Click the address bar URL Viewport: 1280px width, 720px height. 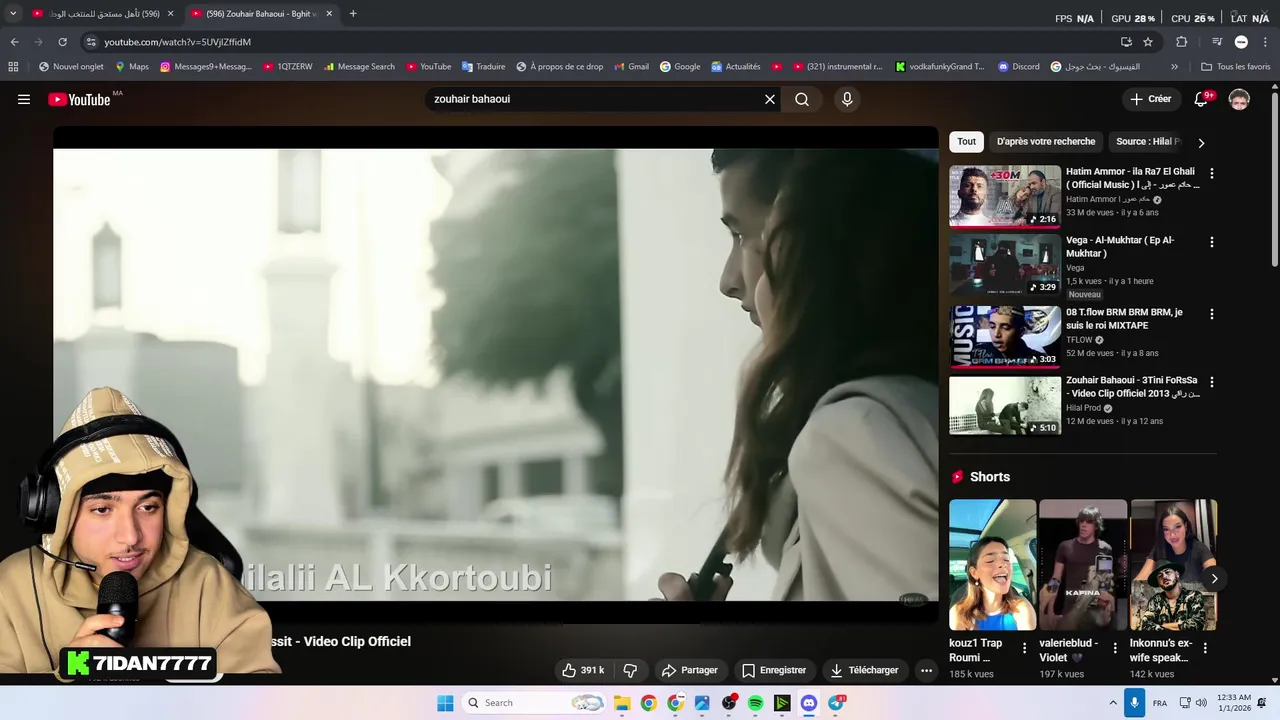click(178, 42)
